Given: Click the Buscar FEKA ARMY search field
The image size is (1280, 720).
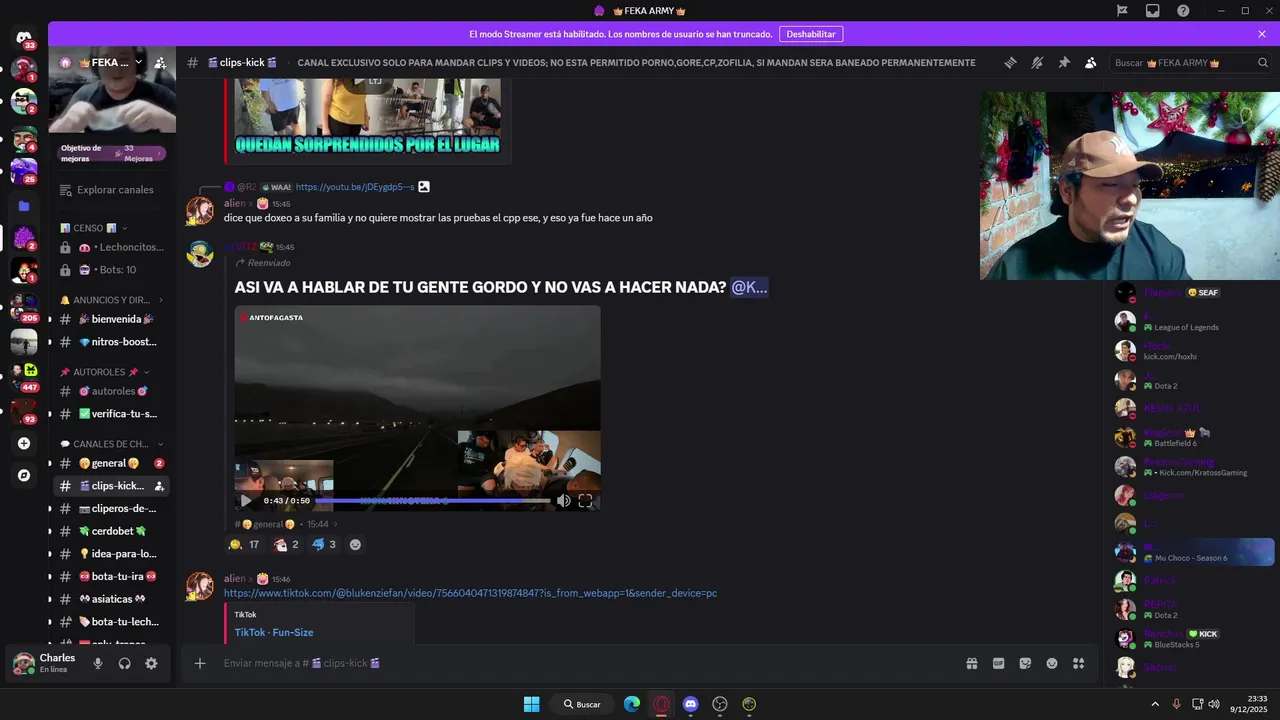Looking at the screenshot, I should click(x=1190, y=62).
